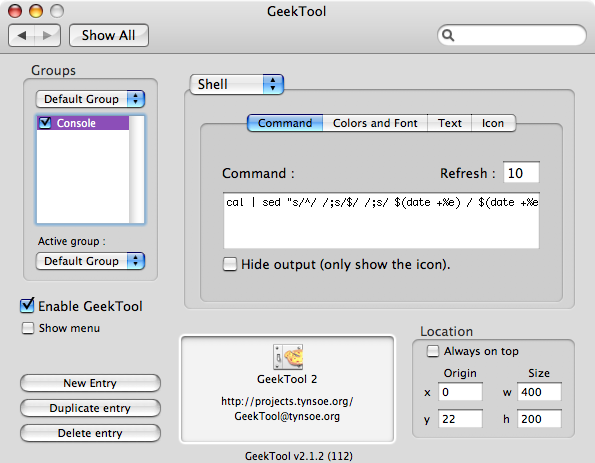The height and width of the screenshot is (463, 595).
Task: Open the http://projects.tynsoe.org/ link
Action: pyautogui.click(x=287, y=401)
